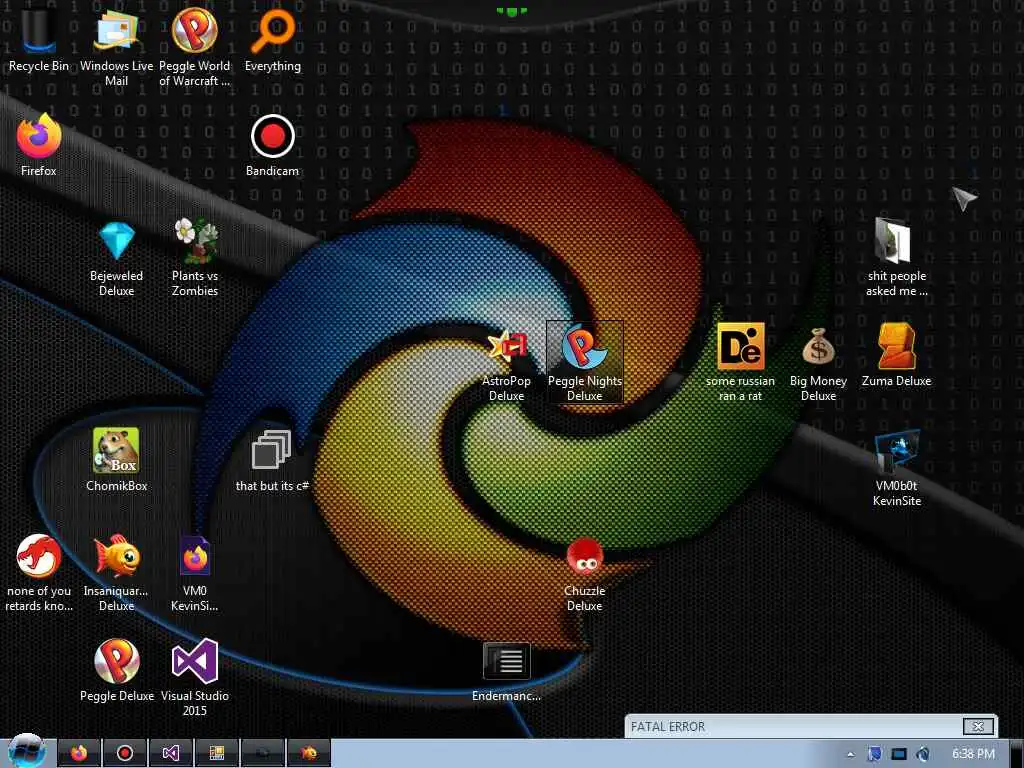The width and height of the screenshot is (1024, 768).
Task: Close the FATAL ERROR window
Action: [978, 726]
